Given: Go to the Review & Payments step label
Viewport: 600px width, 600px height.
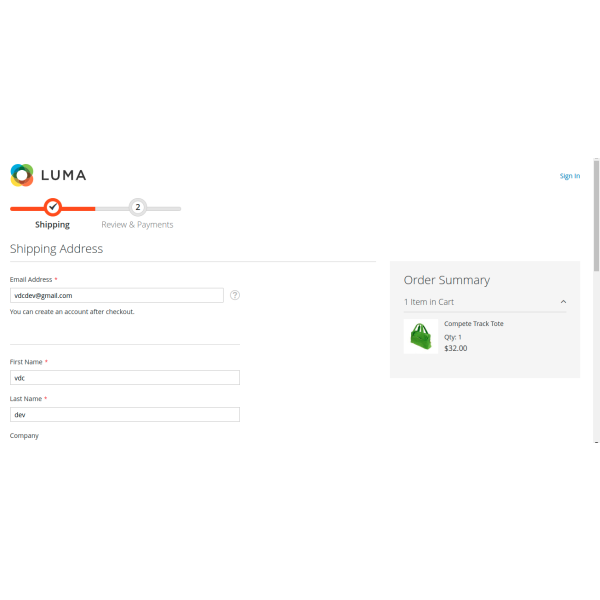Looking at the screenshot, I should (137, 225).
